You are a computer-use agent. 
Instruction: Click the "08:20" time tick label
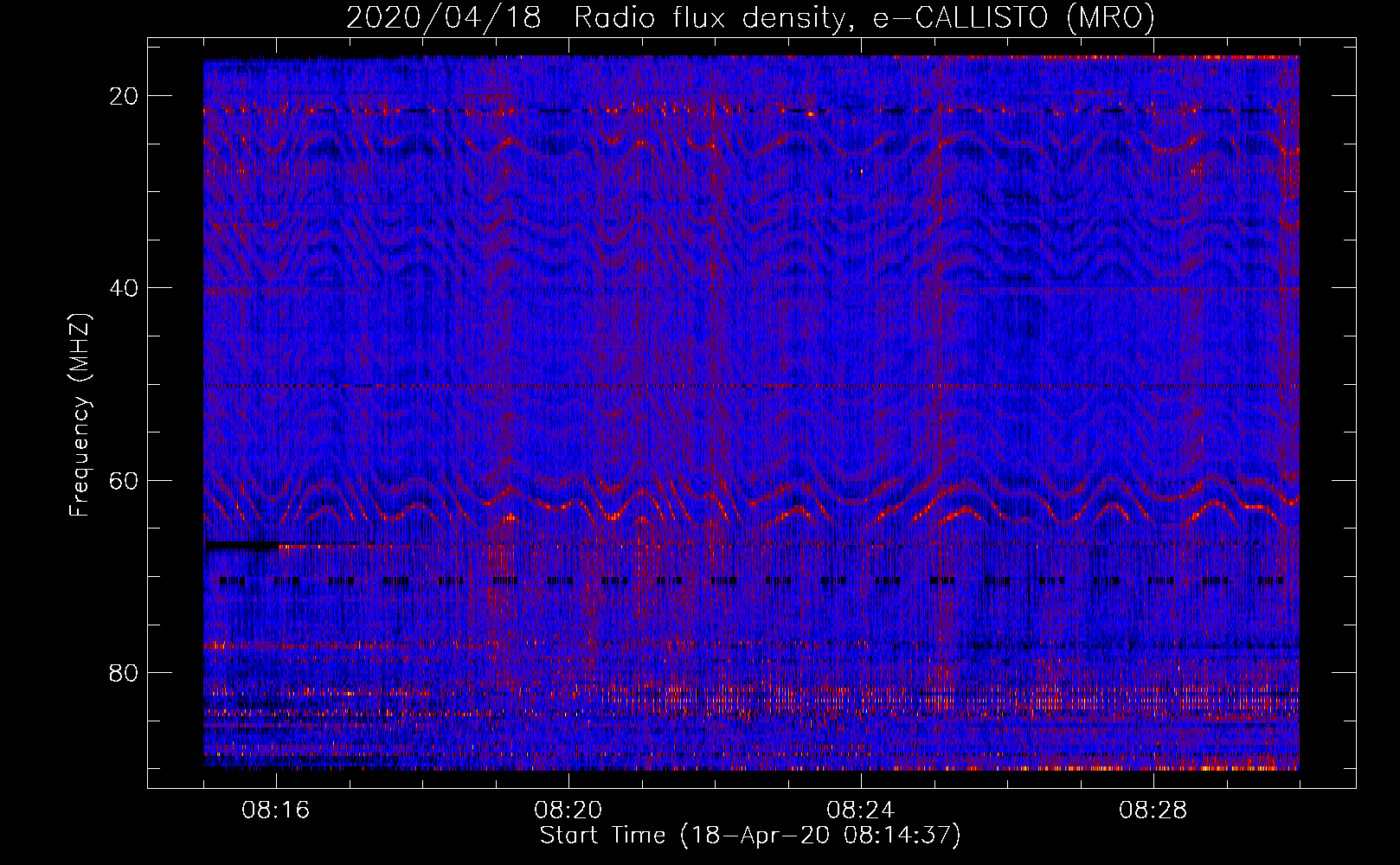pyautogui.click(x=568, y=811)
